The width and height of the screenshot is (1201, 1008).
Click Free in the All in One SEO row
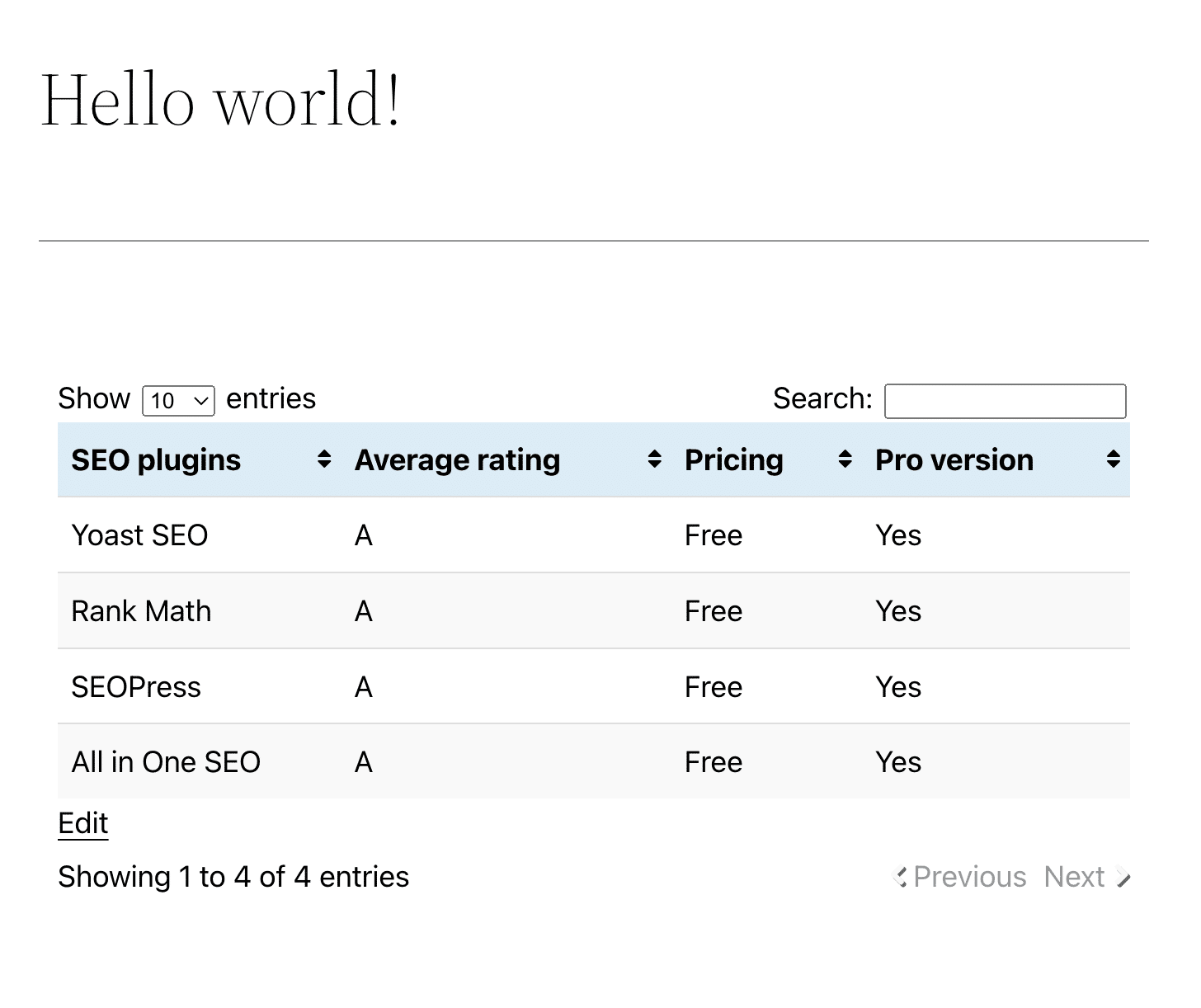(714, 763)
